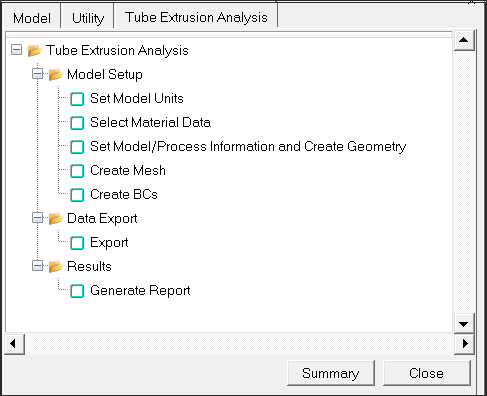The width and height of the screenshot is (487, 396).
Task: Select the Results folder label
Action: click(89, 266)
